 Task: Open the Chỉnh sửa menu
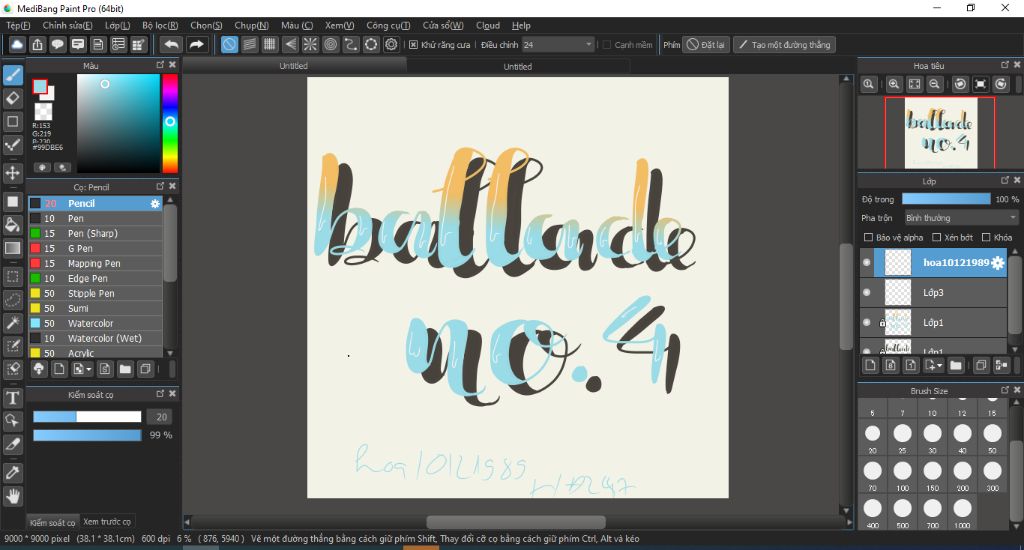coord(67,25)
